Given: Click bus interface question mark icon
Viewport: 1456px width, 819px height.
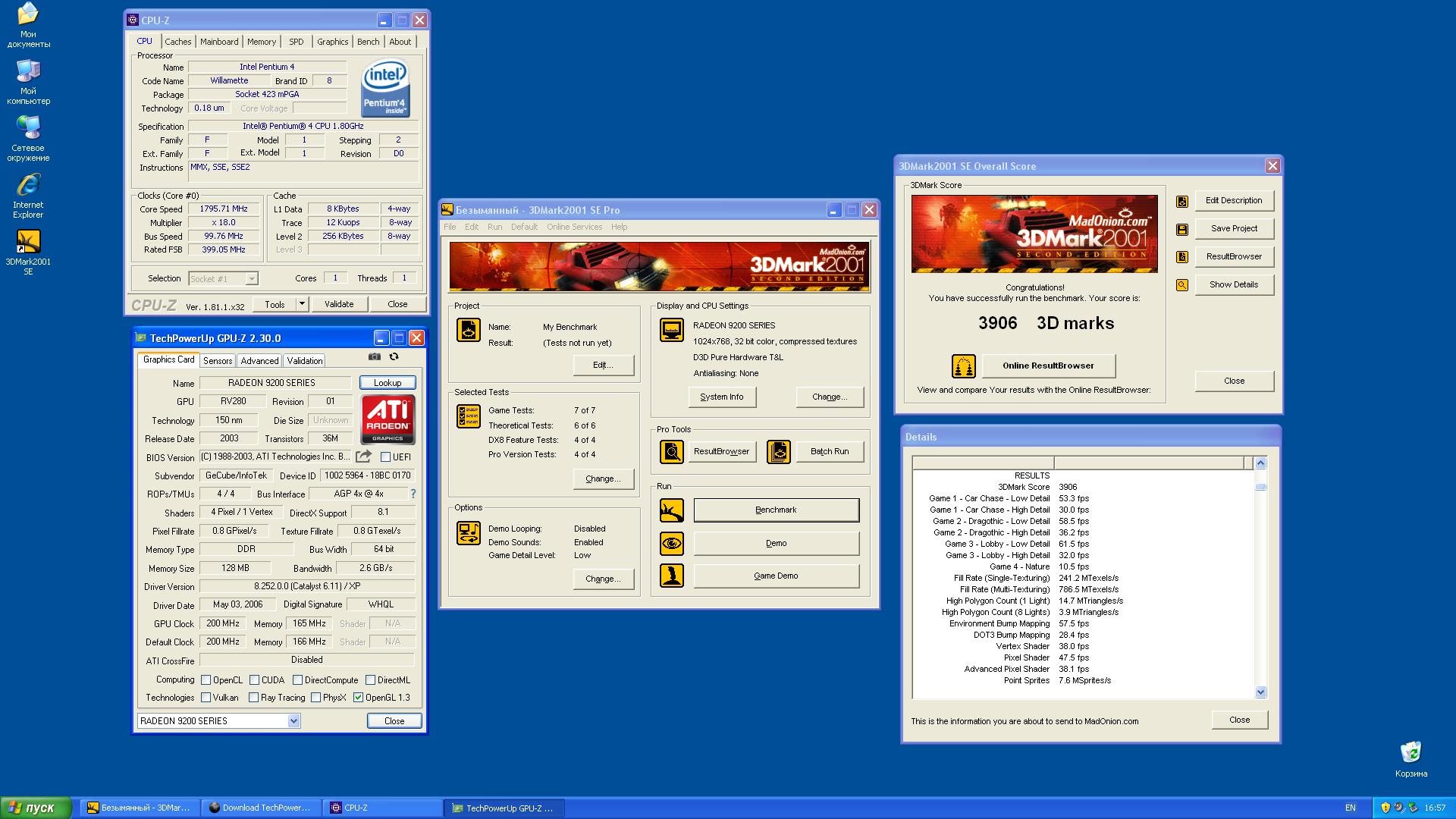Looking at the screenshot, I should tap(413, 494).
